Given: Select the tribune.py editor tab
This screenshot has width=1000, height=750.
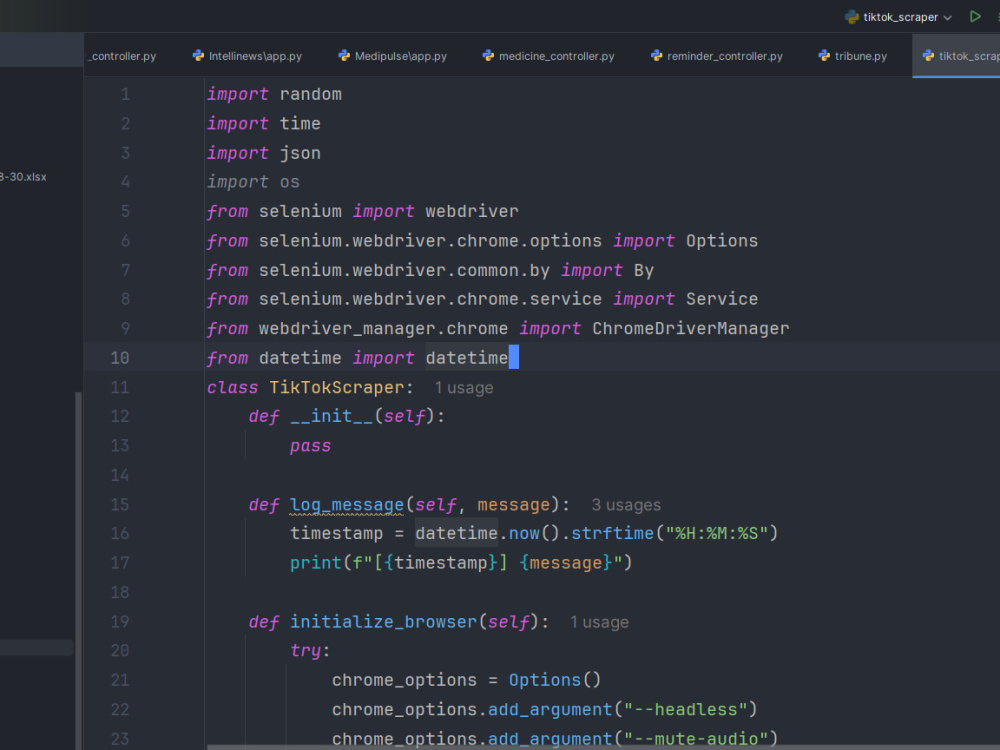Looking at the screenshot, I should tap(853, 56).
